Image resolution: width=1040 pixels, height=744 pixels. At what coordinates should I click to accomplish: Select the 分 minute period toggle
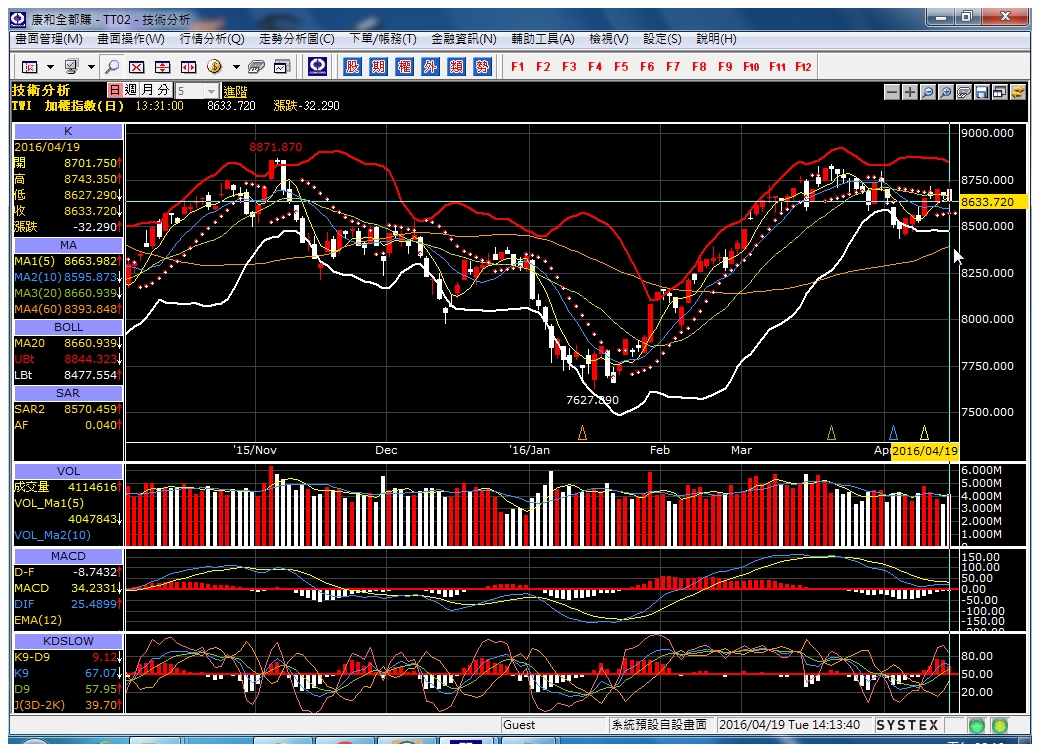[x=164, y=90]
